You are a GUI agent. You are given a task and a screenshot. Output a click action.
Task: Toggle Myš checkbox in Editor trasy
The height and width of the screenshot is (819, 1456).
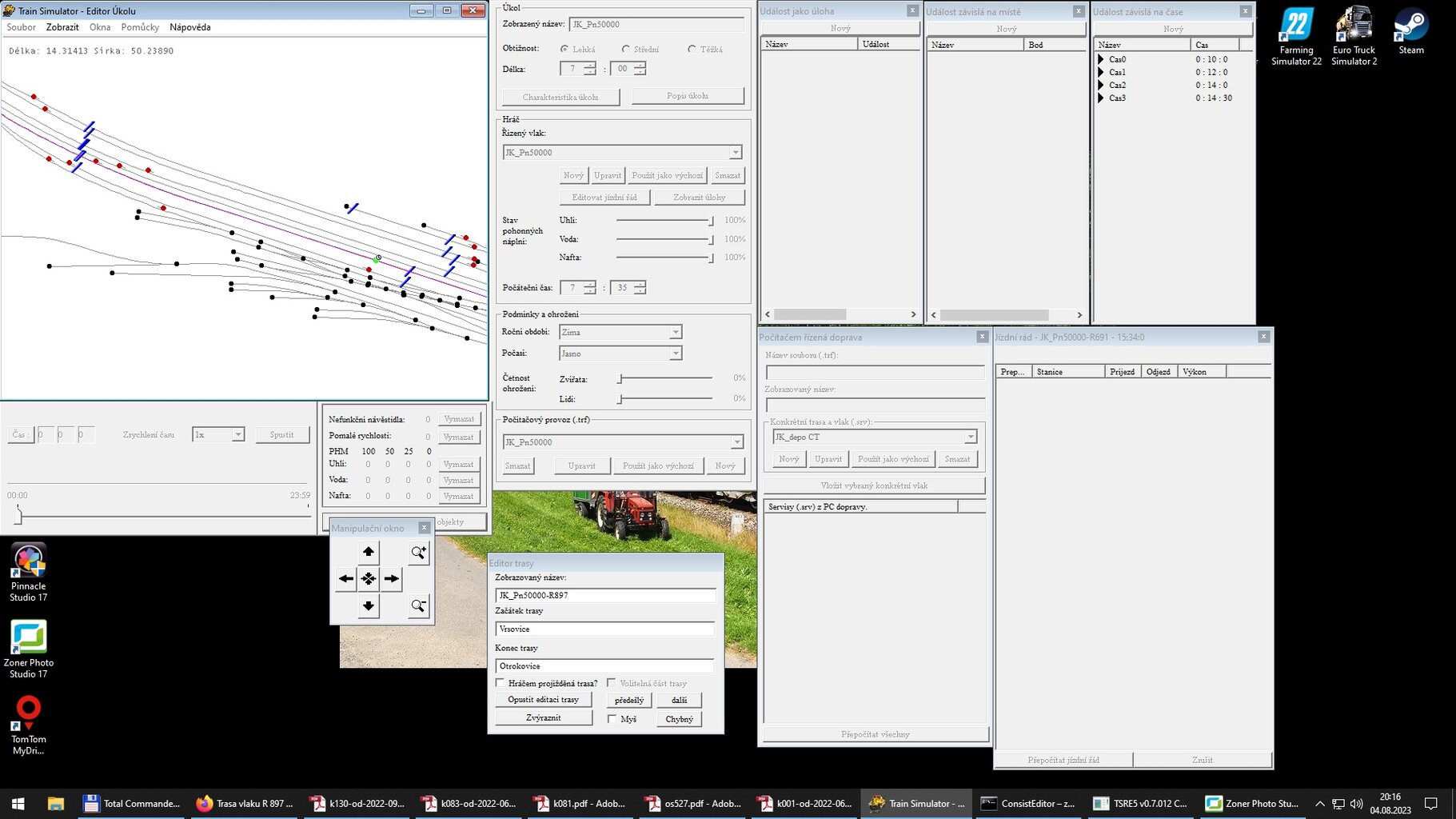[612, 719]
